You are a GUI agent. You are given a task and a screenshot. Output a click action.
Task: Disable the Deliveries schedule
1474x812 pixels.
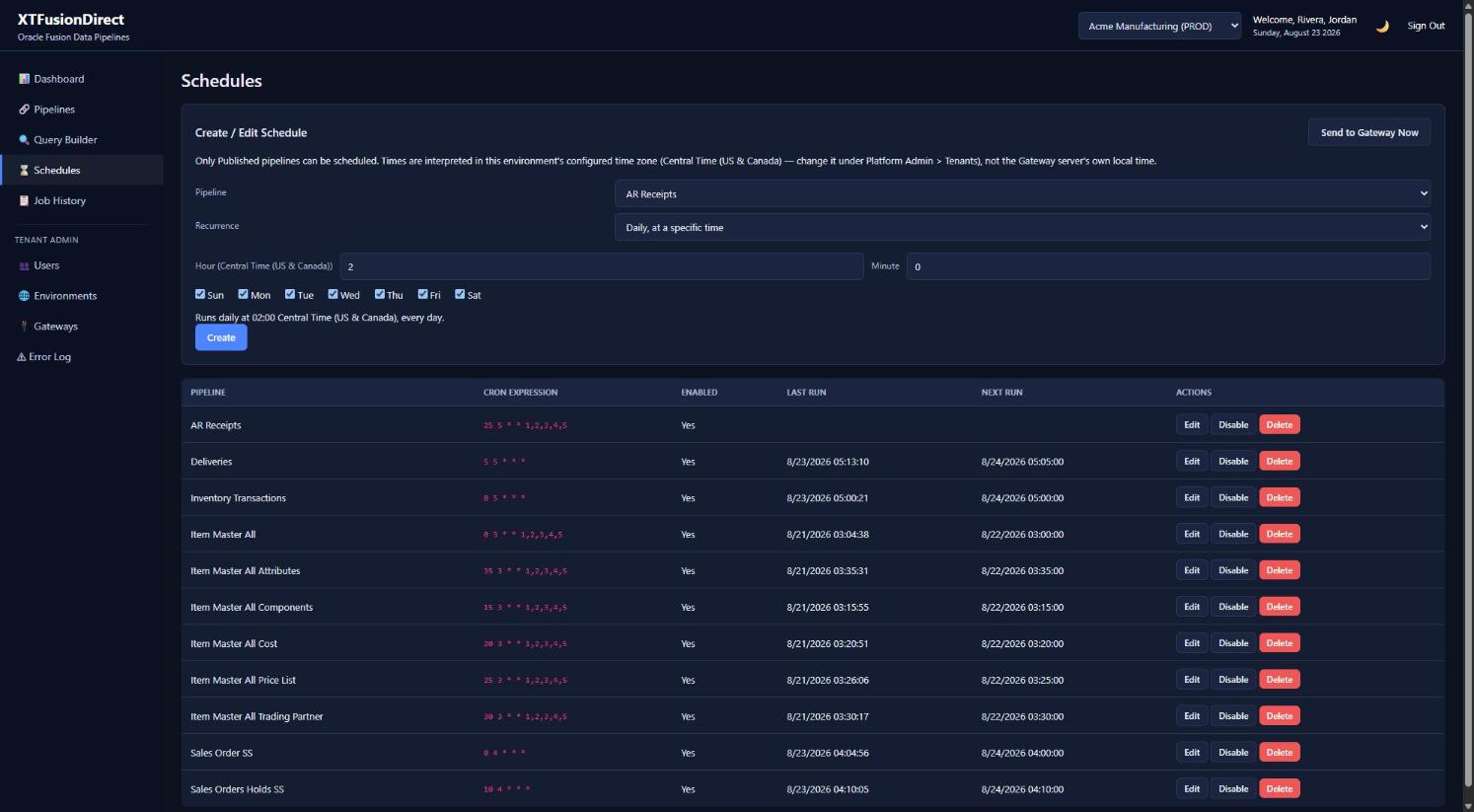click(x=1233, y=462)
